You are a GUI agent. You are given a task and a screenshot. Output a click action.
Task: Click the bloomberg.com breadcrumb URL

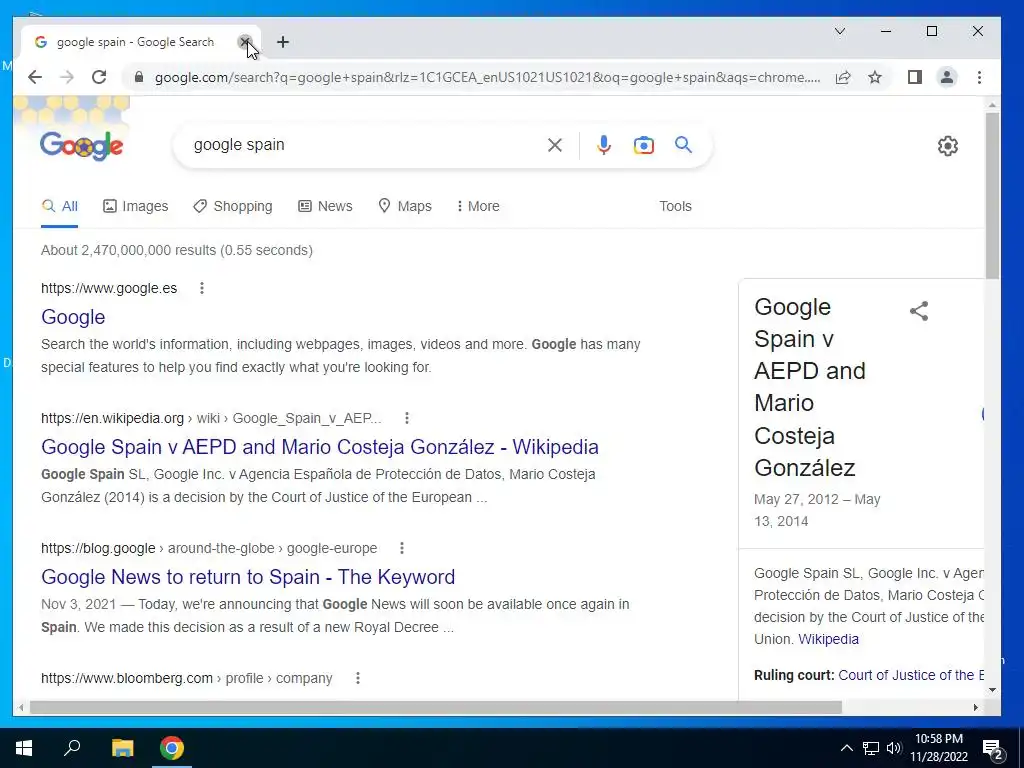coord(187,678)
